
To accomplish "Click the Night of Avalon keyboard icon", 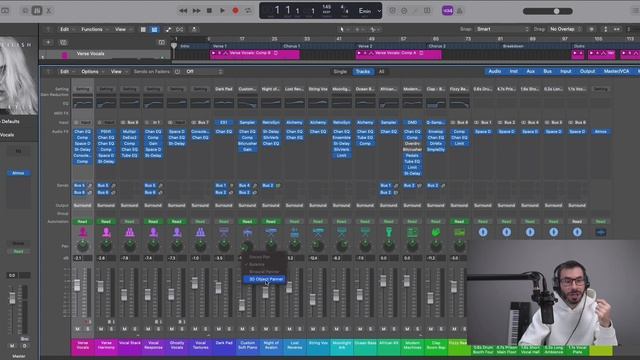I will [x=271, y=232].
